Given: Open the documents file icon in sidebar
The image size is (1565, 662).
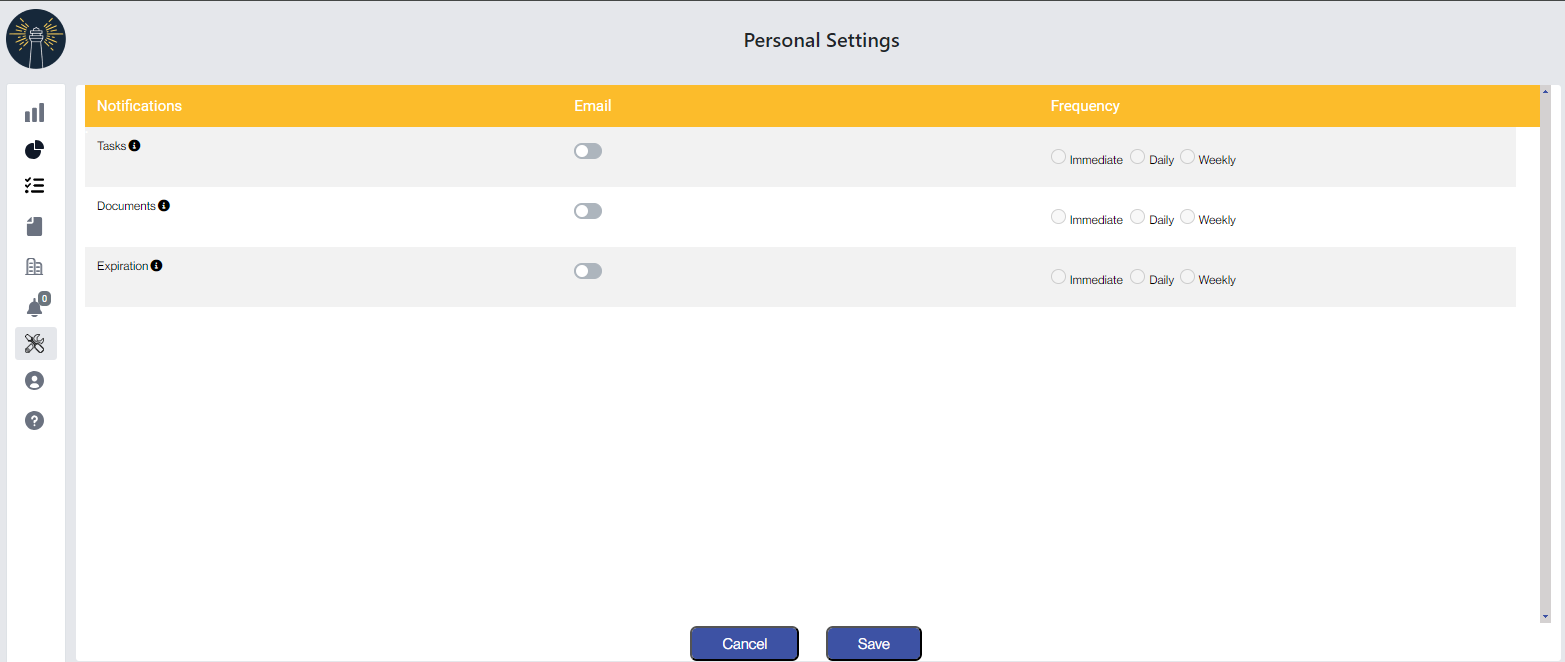Looking at the screenshot, I should click(x=35, y=227).
